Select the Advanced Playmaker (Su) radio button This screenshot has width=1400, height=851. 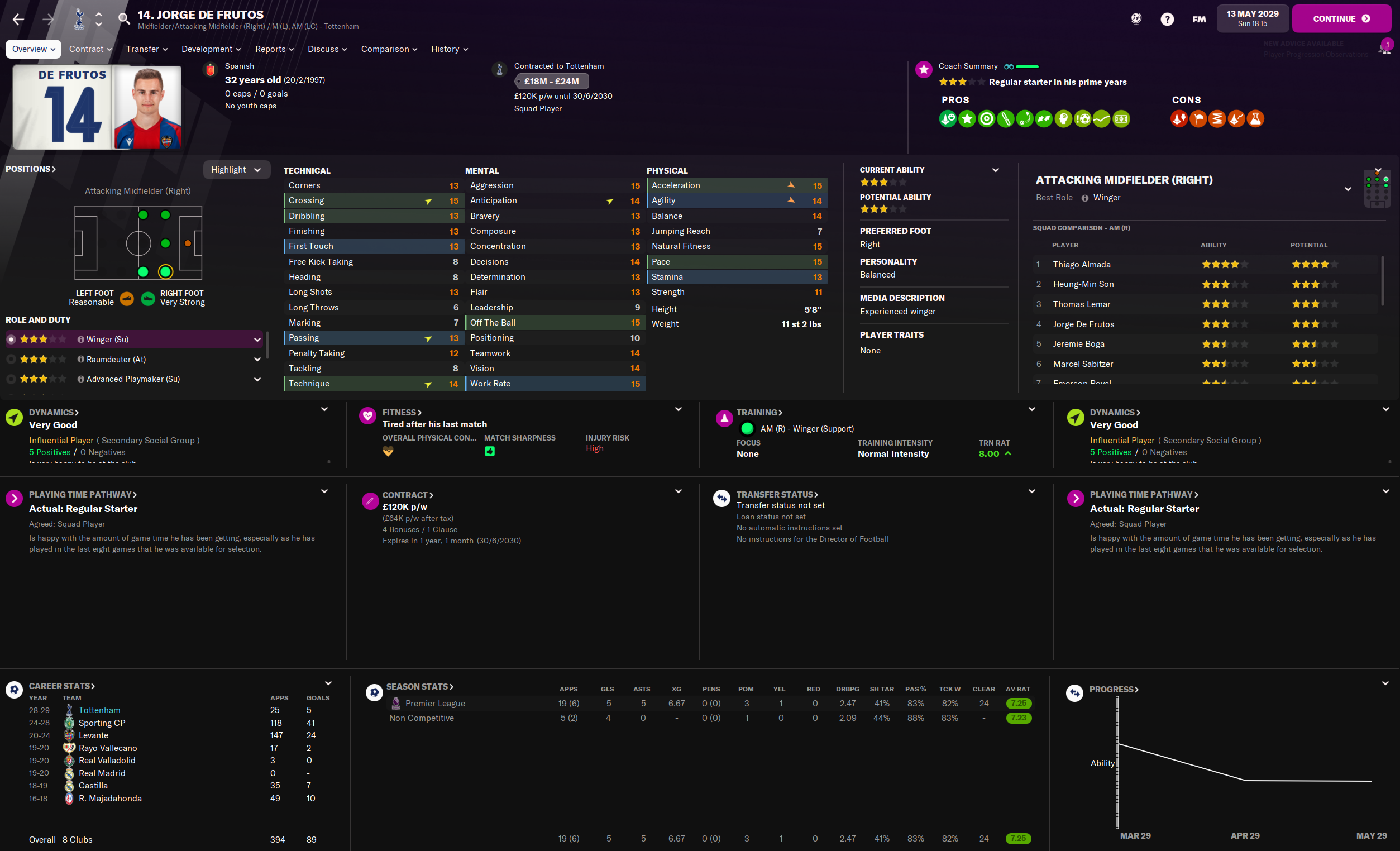(11, 379)
